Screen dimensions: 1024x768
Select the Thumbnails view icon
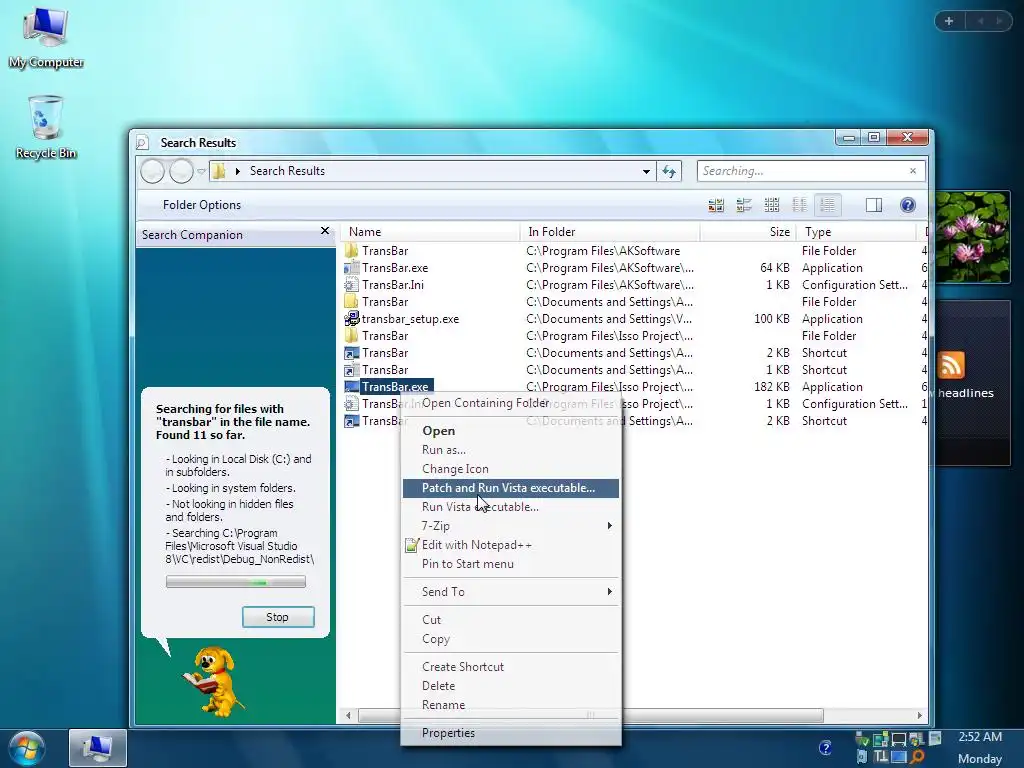[x=716, y=205]
